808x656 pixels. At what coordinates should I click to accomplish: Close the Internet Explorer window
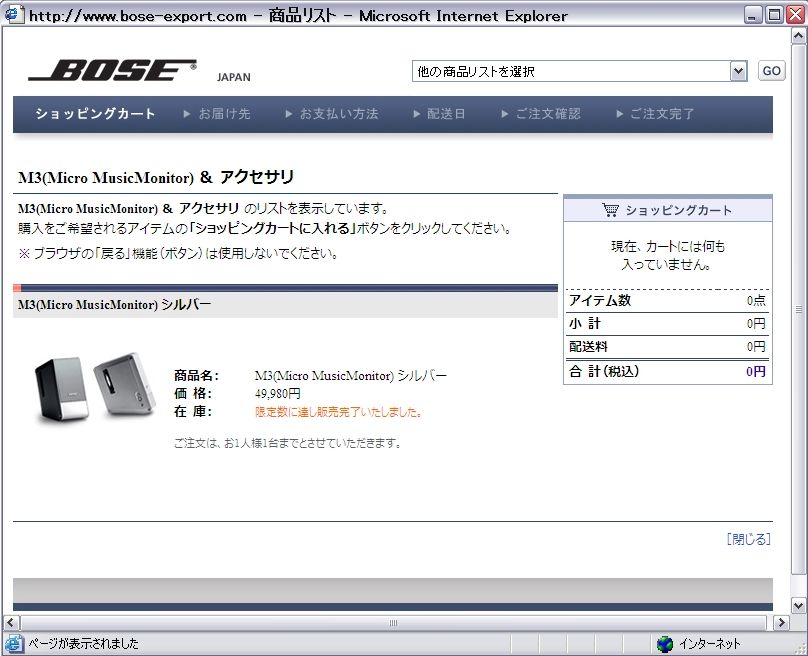795,14
